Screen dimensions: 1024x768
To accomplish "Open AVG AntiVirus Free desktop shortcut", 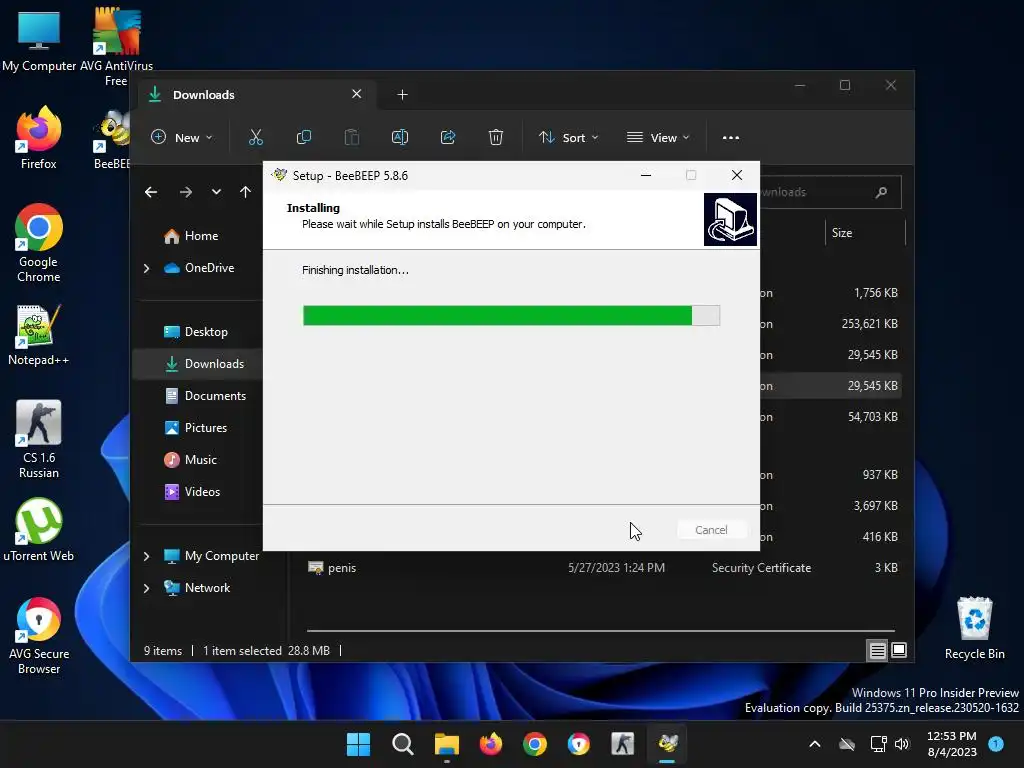I will click(116, 47).
